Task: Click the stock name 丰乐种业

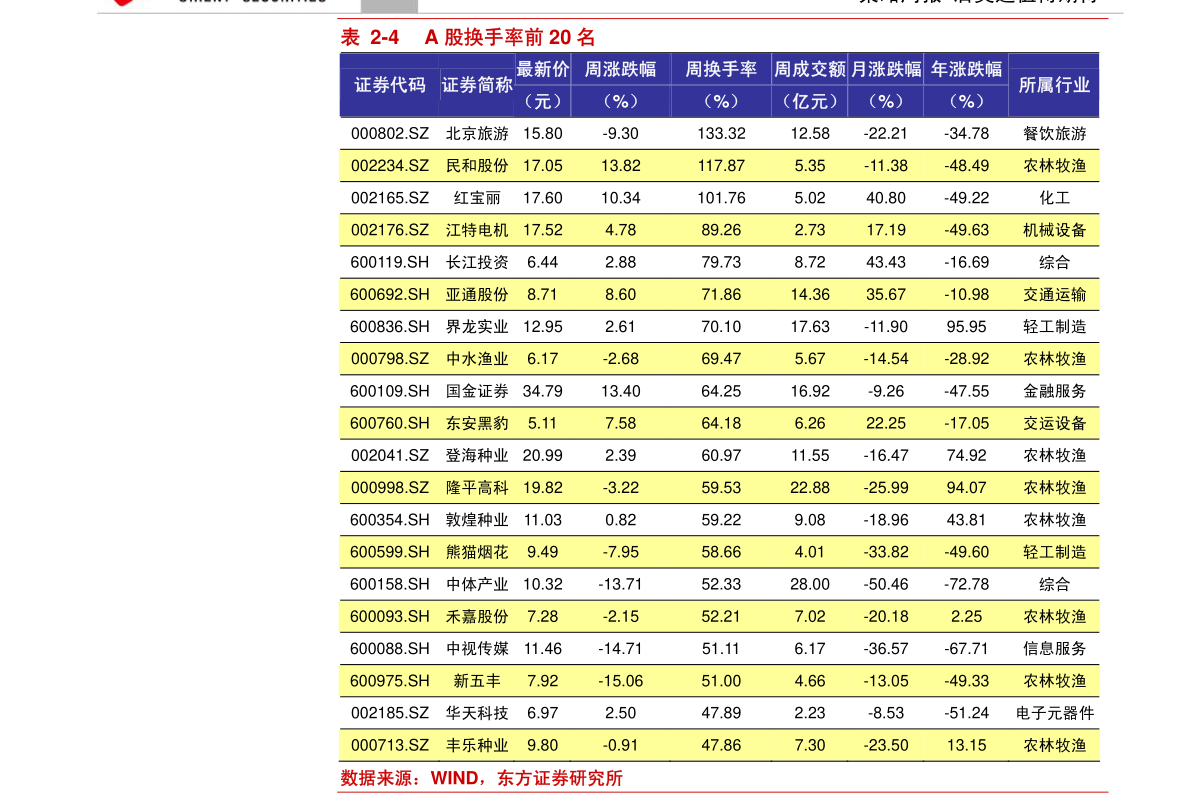Action: tap(477, 745)
